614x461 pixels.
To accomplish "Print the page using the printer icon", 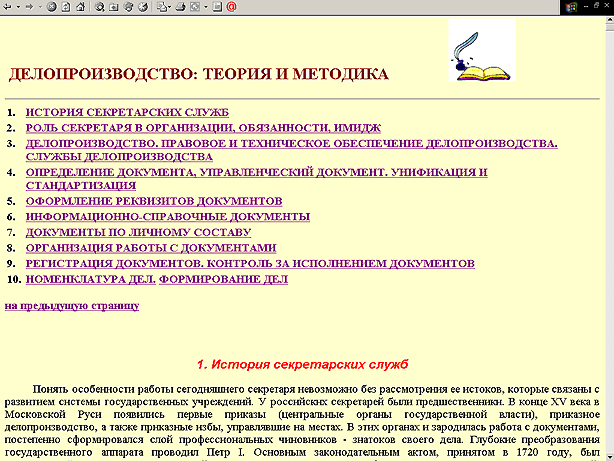I will pos(180,6).
